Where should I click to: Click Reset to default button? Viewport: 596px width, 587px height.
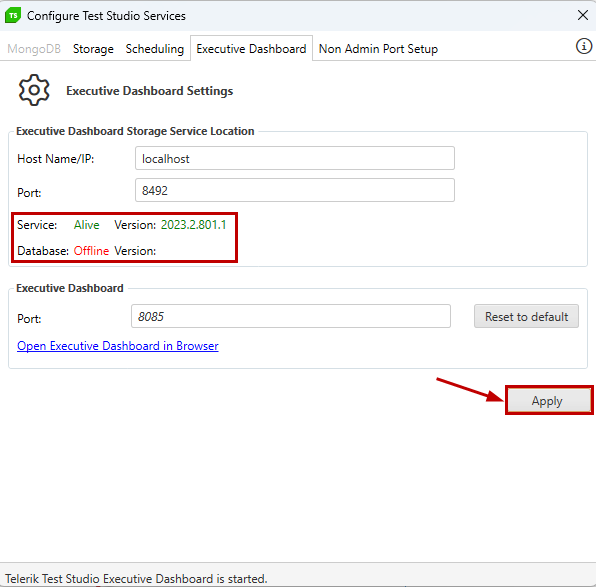pos(526,316)
